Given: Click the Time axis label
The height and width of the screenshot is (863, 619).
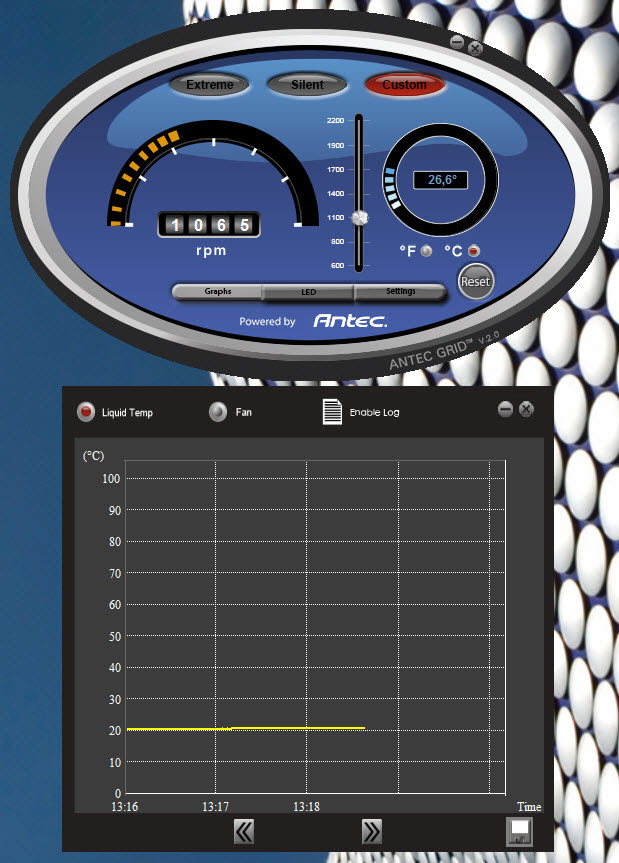Looking at the screenshot, I should click(x=529, y=807).
